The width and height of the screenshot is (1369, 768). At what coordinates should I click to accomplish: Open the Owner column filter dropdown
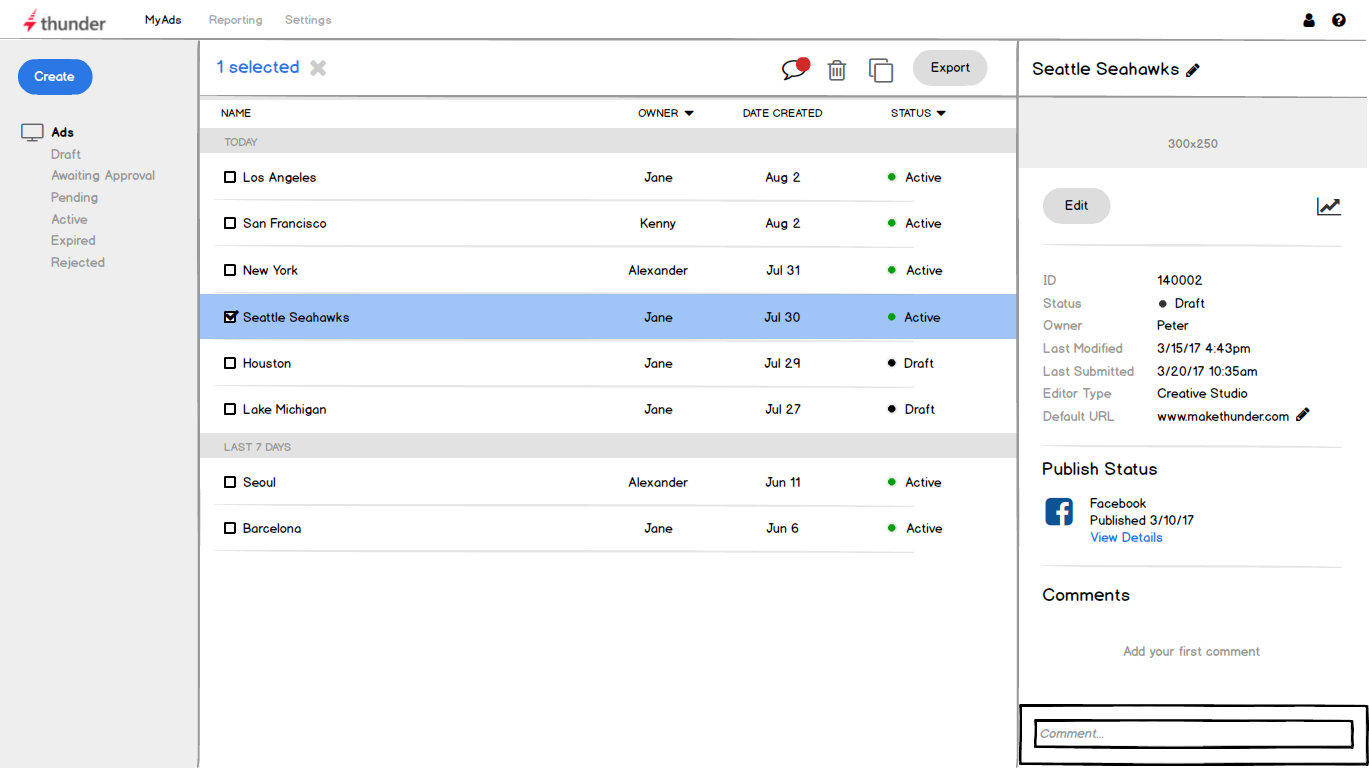coord(689,114)
